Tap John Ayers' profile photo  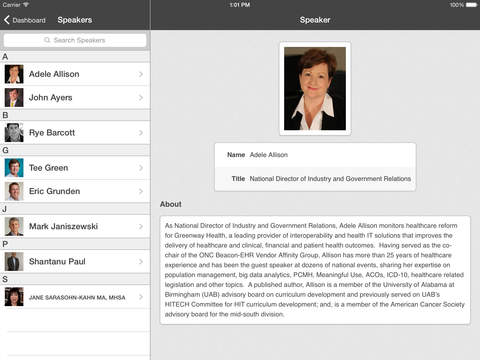(x=14, y=98)
